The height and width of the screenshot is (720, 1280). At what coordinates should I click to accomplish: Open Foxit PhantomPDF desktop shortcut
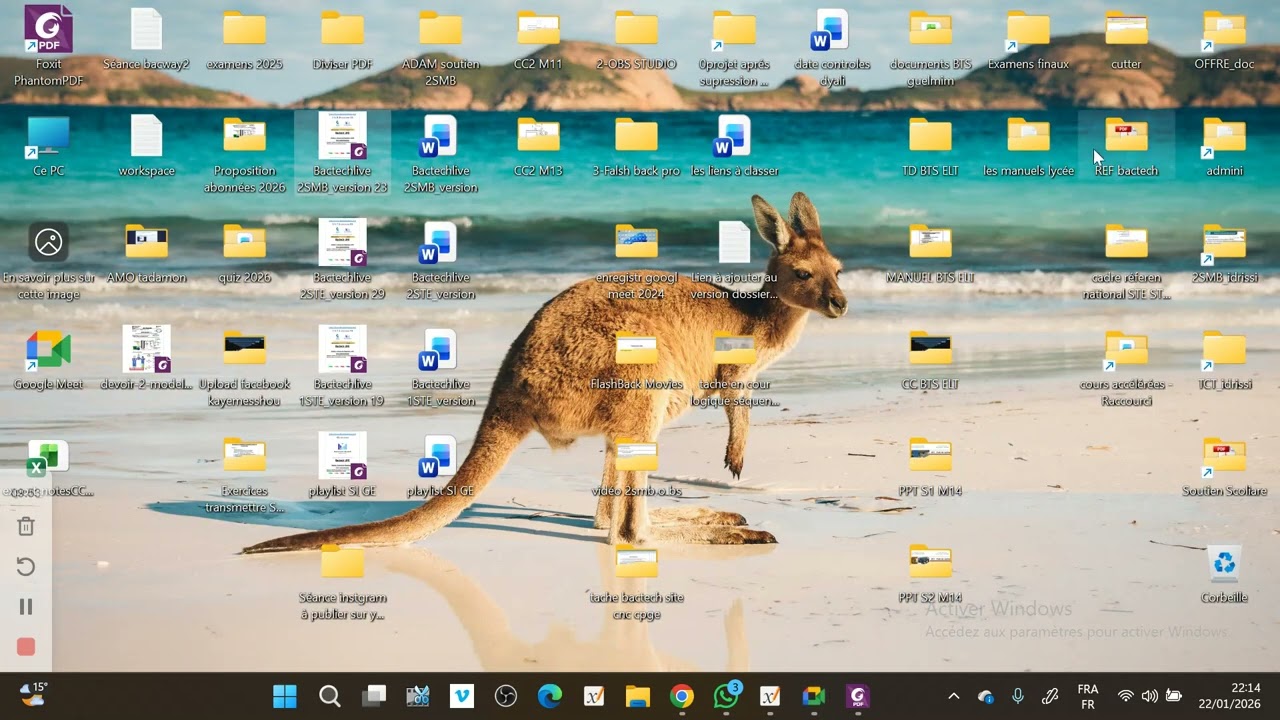pyautogui.click(x=48, y=46)
